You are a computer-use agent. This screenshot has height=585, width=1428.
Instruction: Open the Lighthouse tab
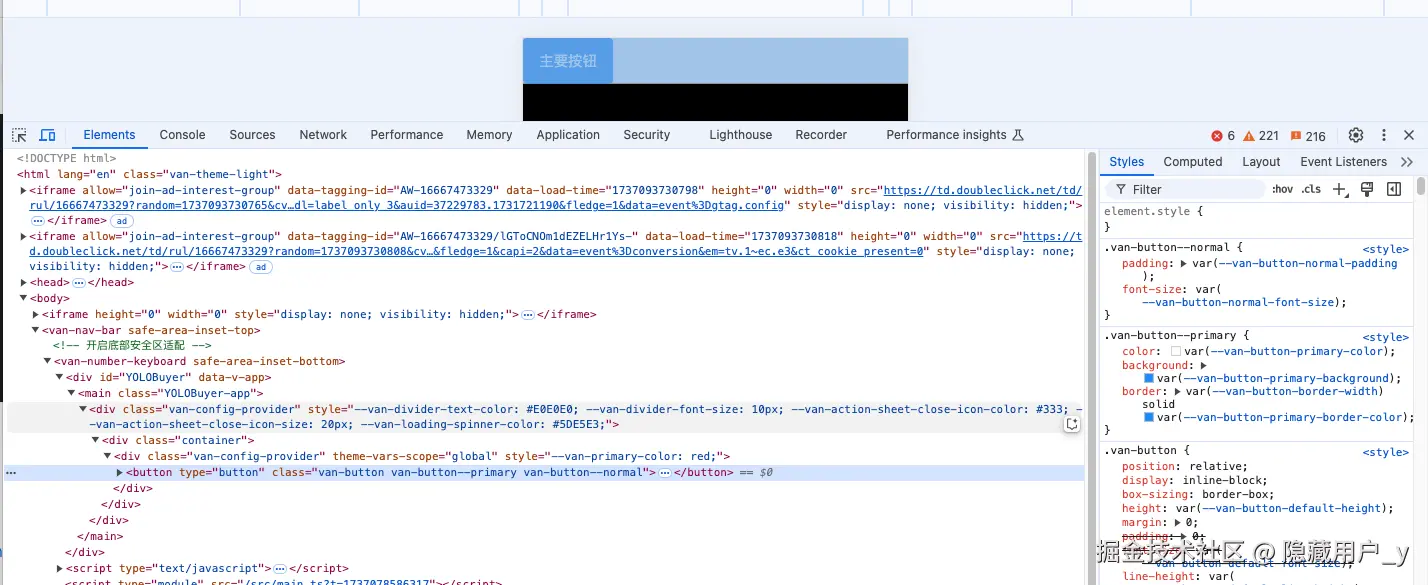tap(741, 135)
